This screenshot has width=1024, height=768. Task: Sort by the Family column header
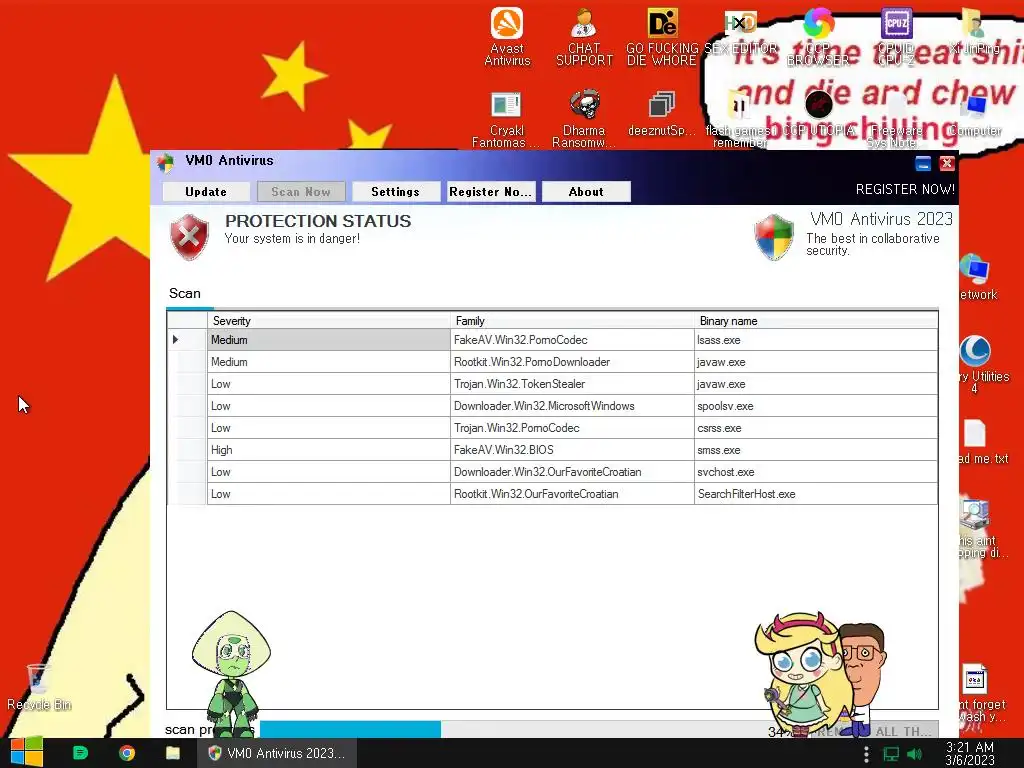[x=572, y=321]
